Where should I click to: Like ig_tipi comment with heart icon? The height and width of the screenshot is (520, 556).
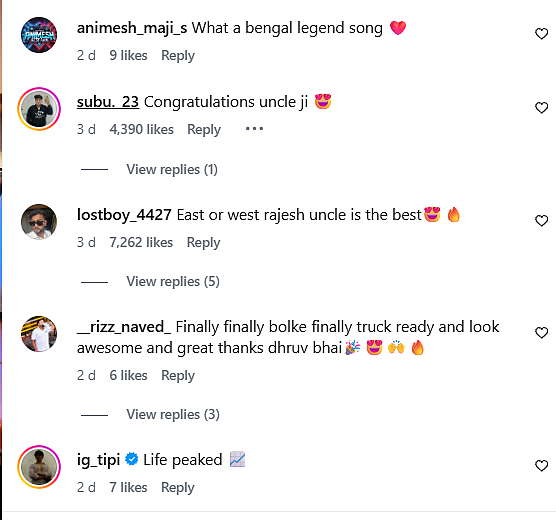[541, 466]
